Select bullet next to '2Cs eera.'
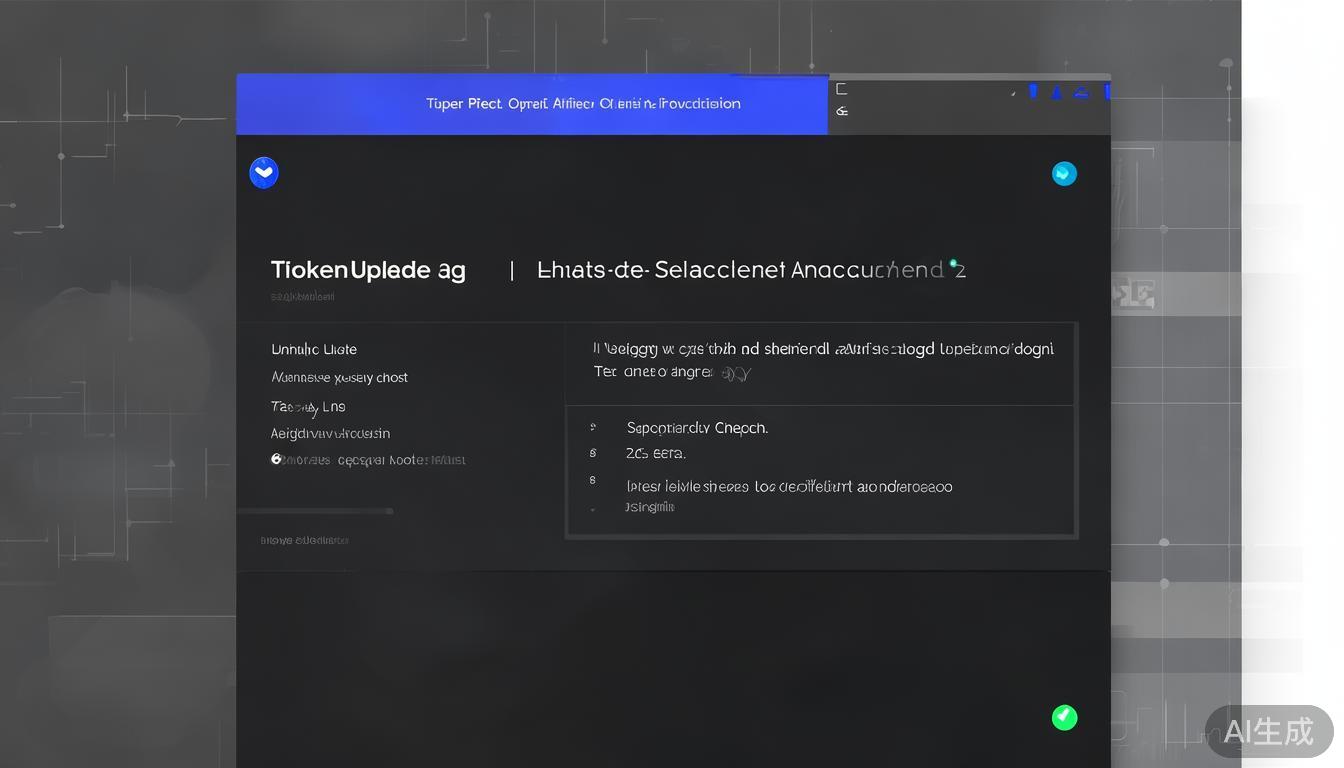 pyautogui.click(x=593, y=453)
